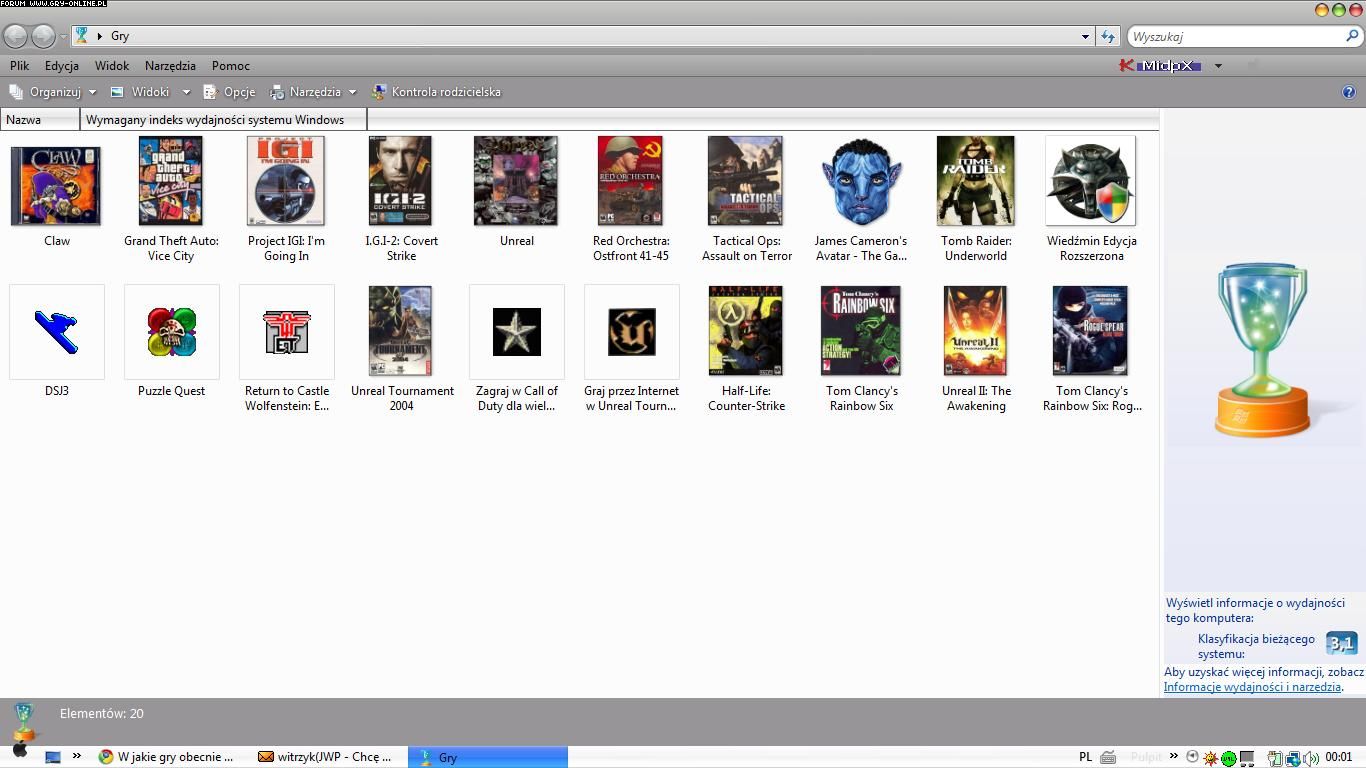The width and height of the screenshot is (1366, 768).
Task: Open the Claw game icon
Action: 56,184
